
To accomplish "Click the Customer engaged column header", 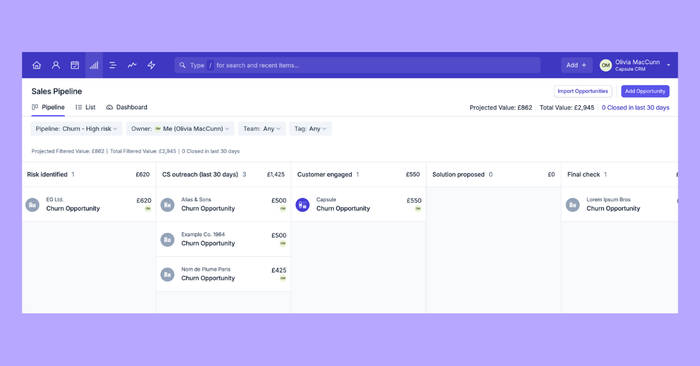I will (325, 175).
